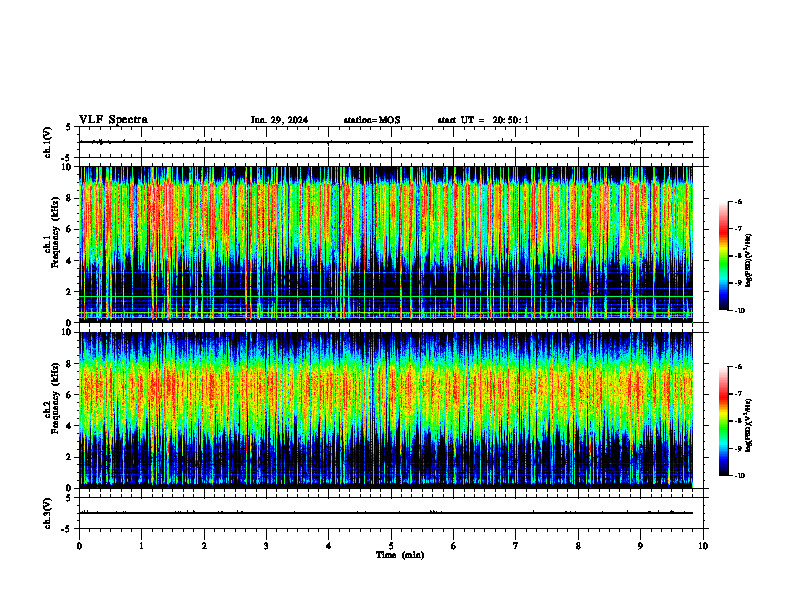Select the date text "Jan. 29, 2024"
792x612 pixels.
click(279, 120)
